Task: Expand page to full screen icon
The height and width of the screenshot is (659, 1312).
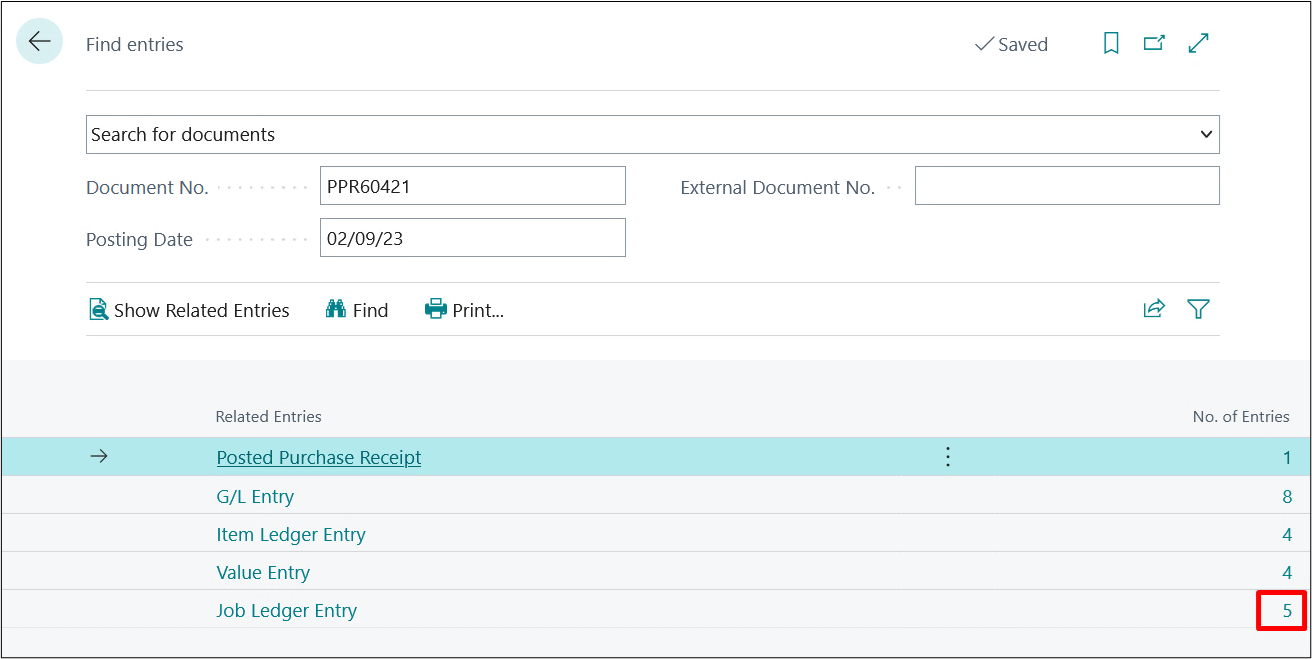Action: point(1198,43)
